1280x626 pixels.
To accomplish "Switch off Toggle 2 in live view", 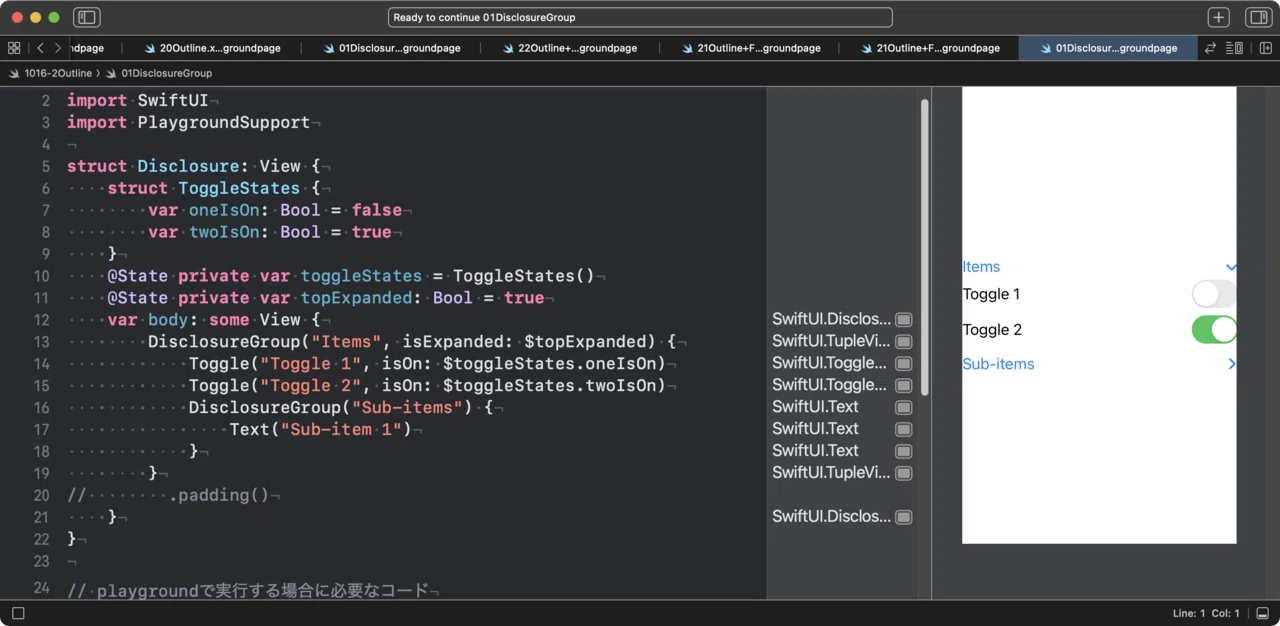I will click(x=1214, y=330).
